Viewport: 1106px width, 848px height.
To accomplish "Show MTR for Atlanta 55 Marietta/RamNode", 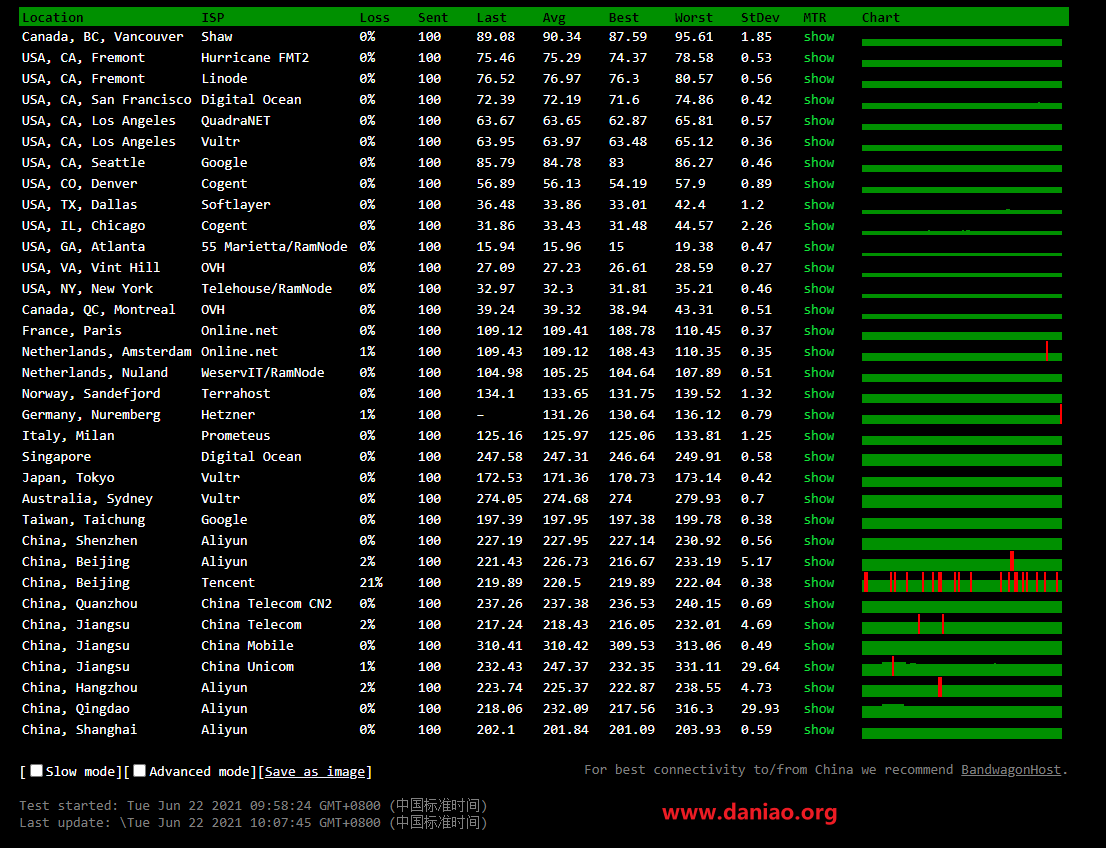I will [819, 247].
